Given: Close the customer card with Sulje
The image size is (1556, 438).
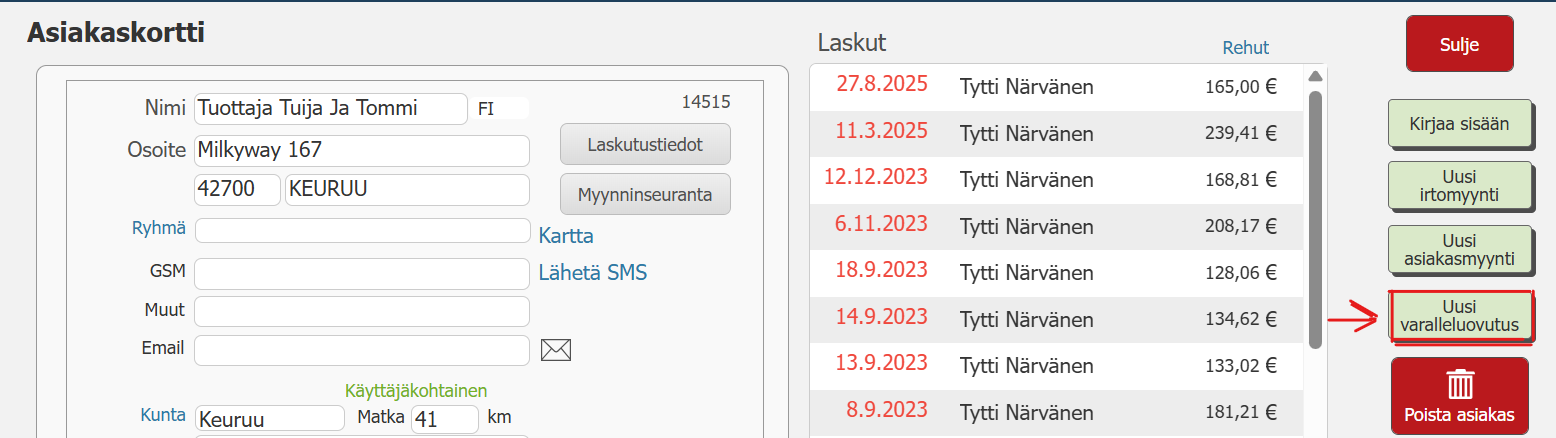Looking at the screenshot, I should [x=1459, y=44].
